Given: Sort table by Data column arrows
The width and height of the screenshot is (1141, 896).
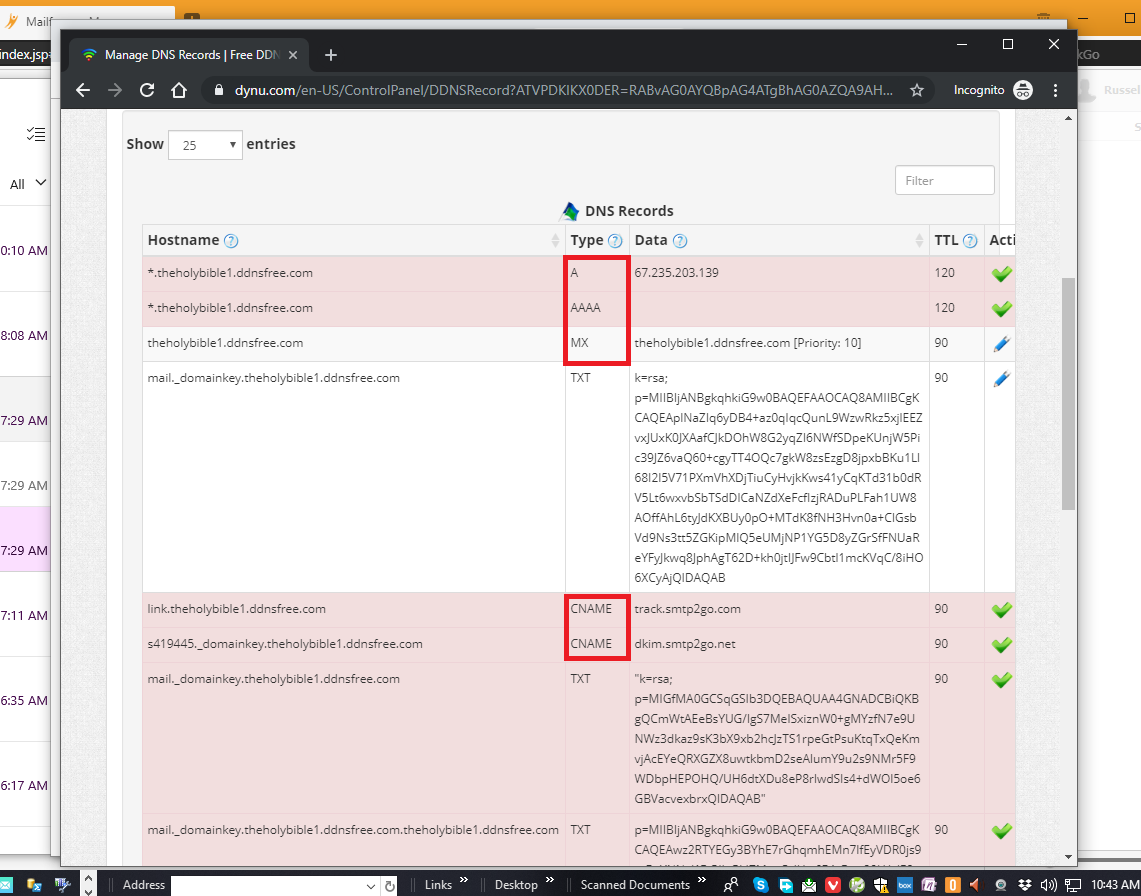Looking at the screenshot, I should (x=919, y=241).
